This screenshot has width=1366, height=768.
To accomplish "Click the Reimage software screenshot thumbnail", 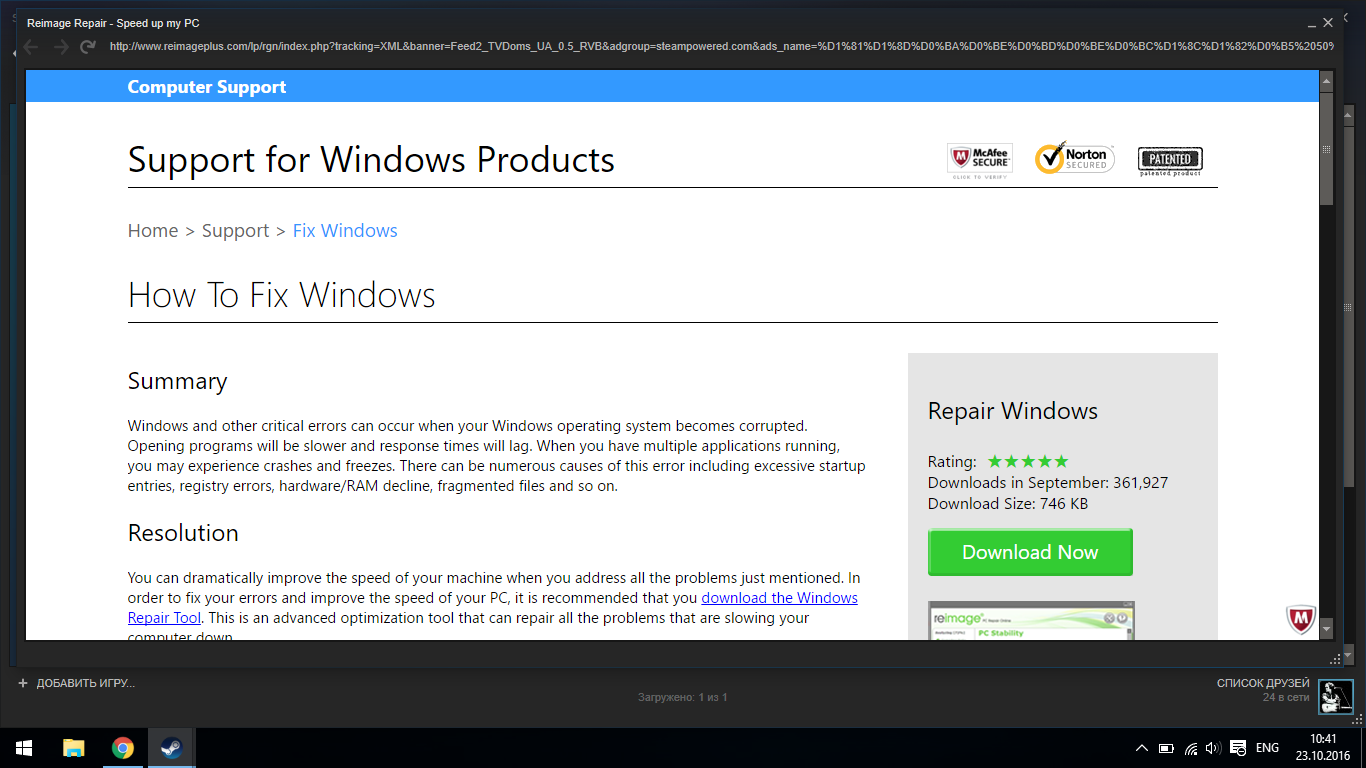I will (1031, 621).
